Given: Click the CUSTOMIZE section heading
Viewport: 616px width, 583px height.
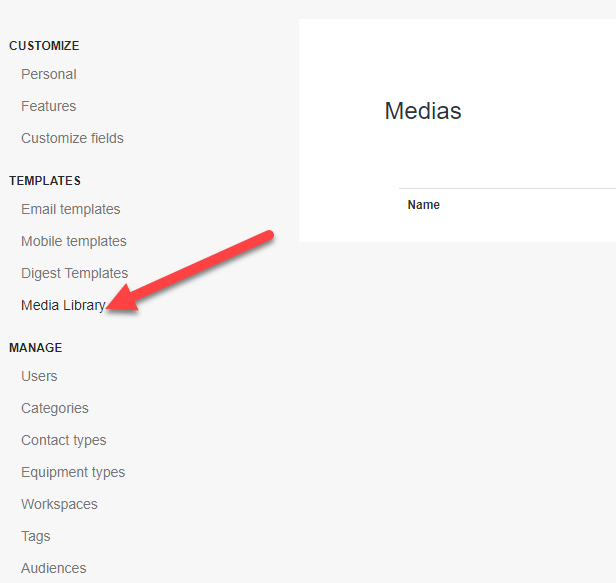Looking at the screenshot, I should pos(44,46).
